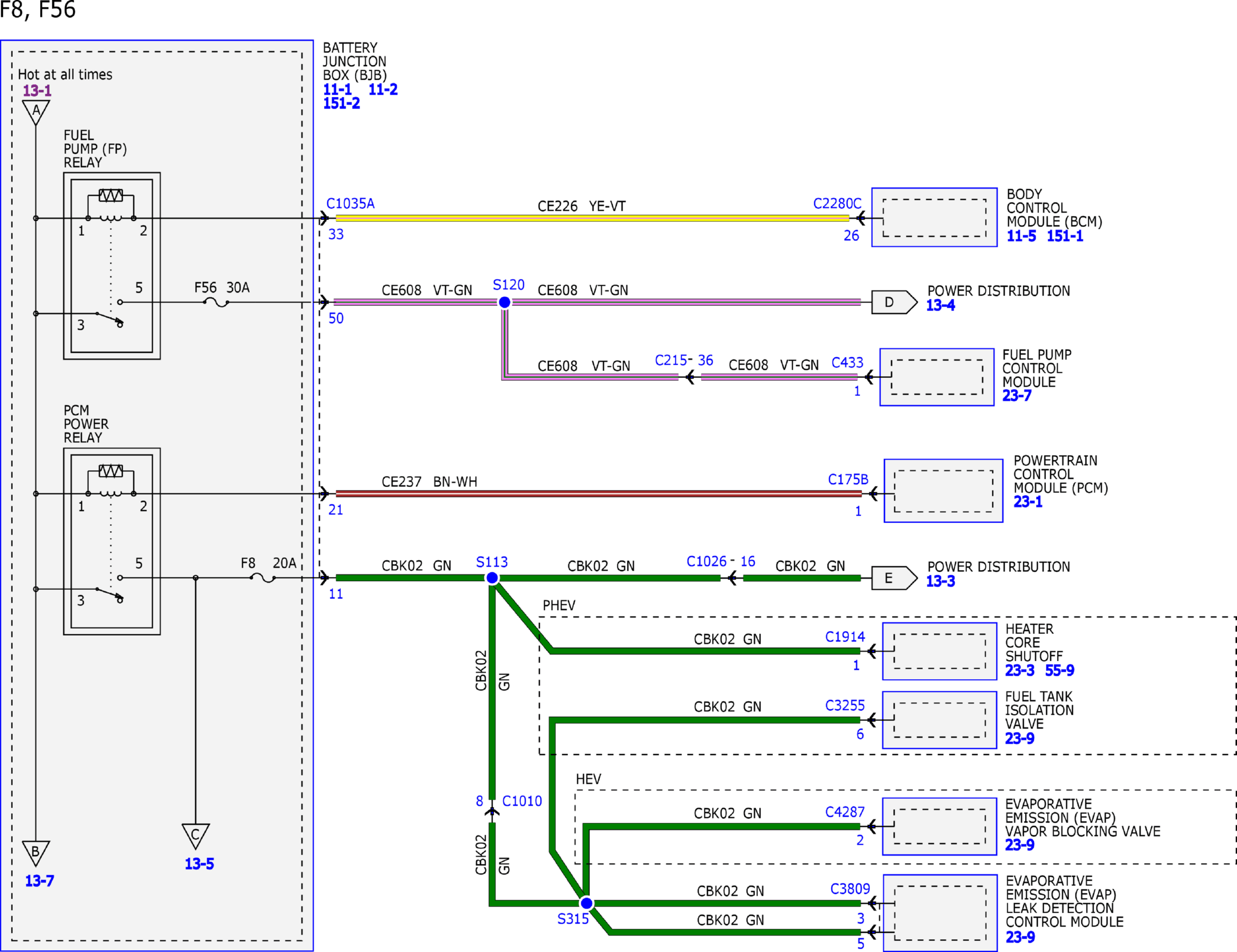Screen dimensions: 1237x952
Task: Click the Body Control Module component box
Action: point(934,218)
